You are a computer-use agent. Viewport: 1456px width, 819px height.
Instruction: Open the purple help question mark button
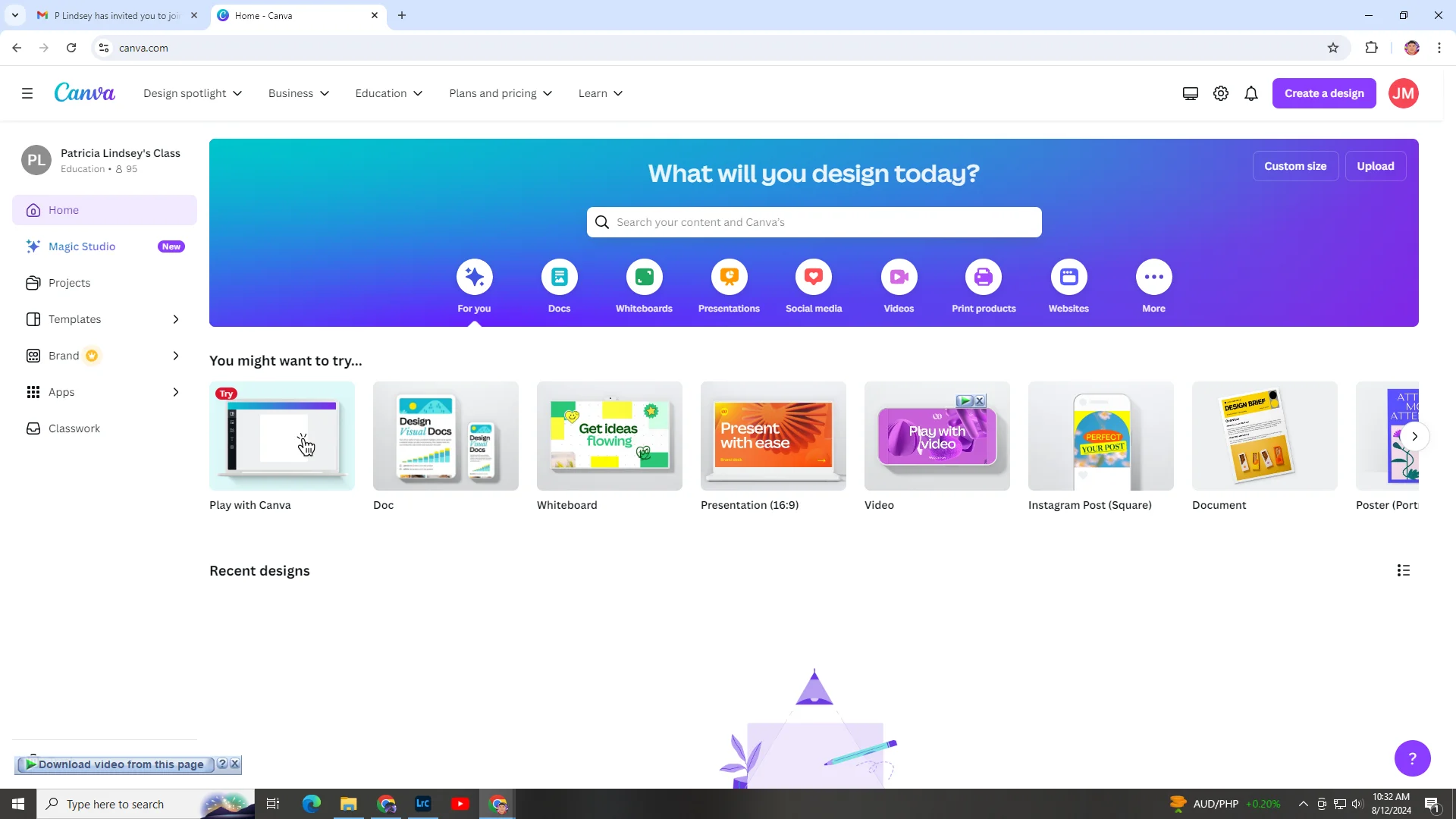1413,758
